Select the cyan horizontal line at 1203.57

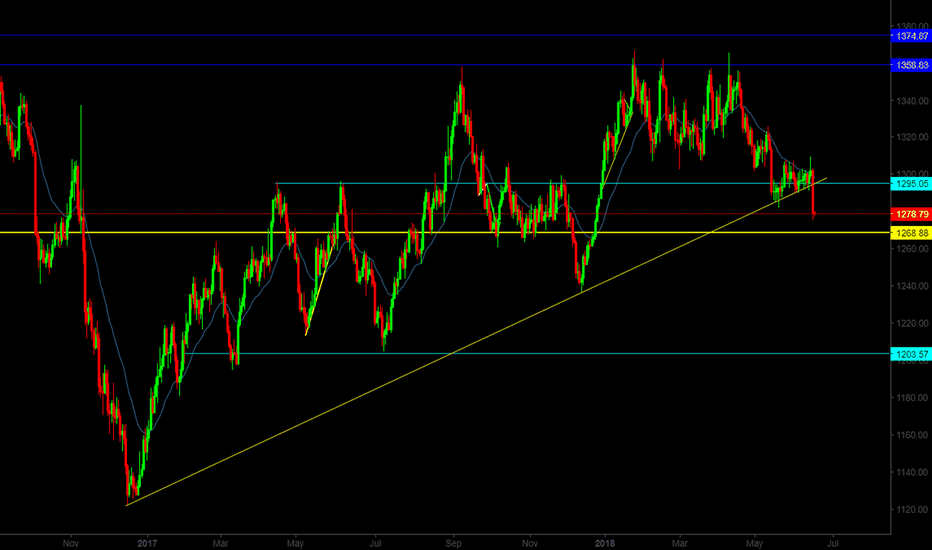[535, 354]
